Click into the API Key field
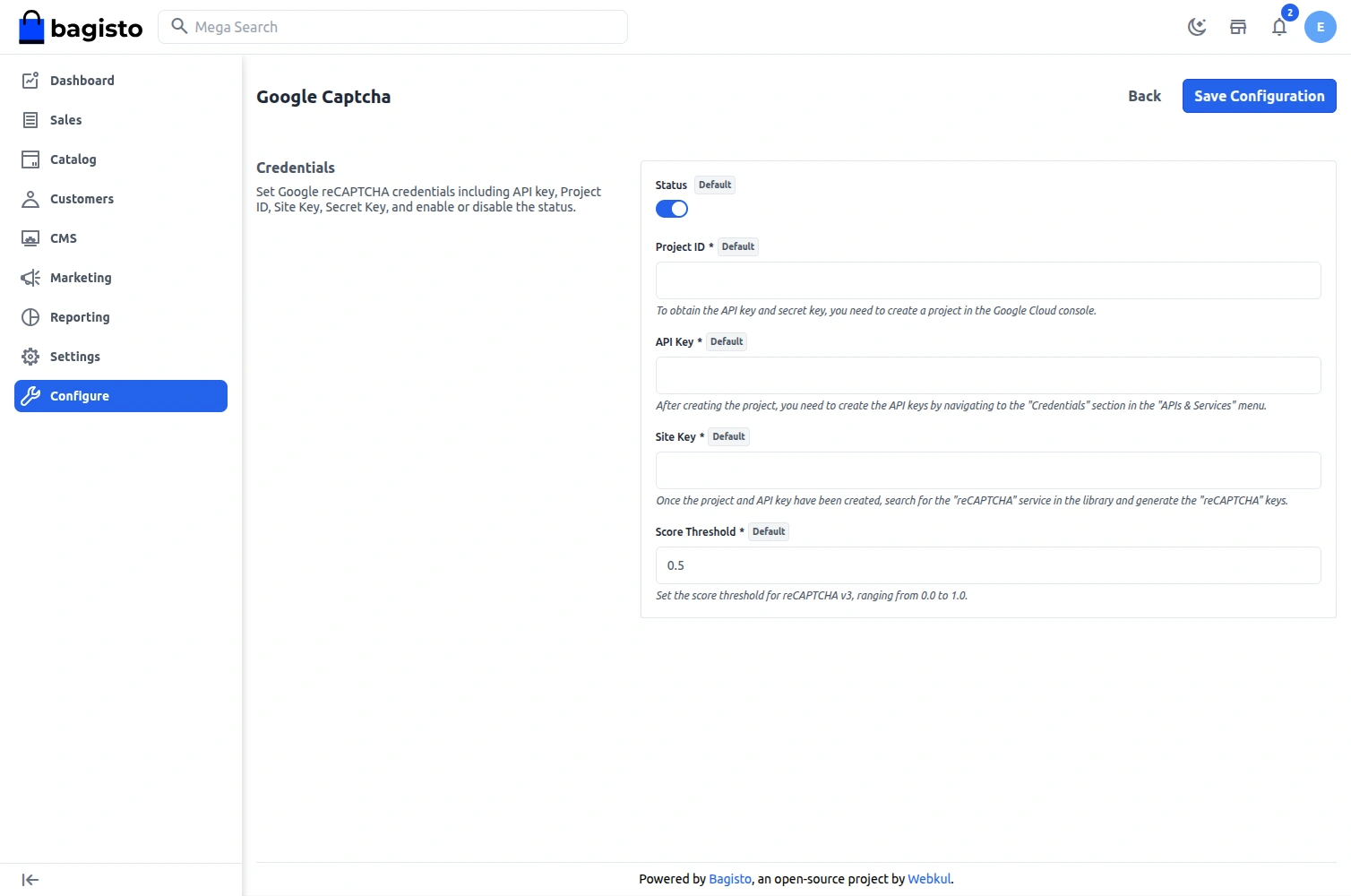The image size is (1351, 896). [987, 375]
